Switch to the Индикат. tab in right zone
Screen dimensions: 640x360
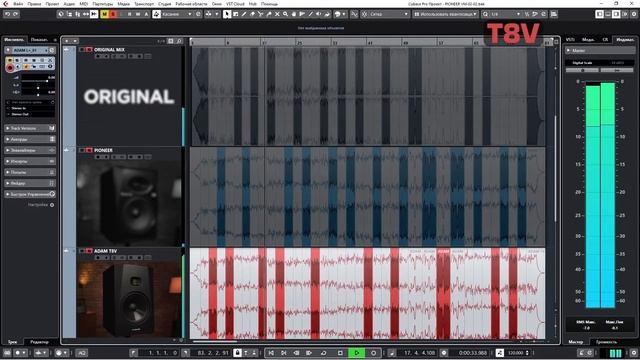625,40
